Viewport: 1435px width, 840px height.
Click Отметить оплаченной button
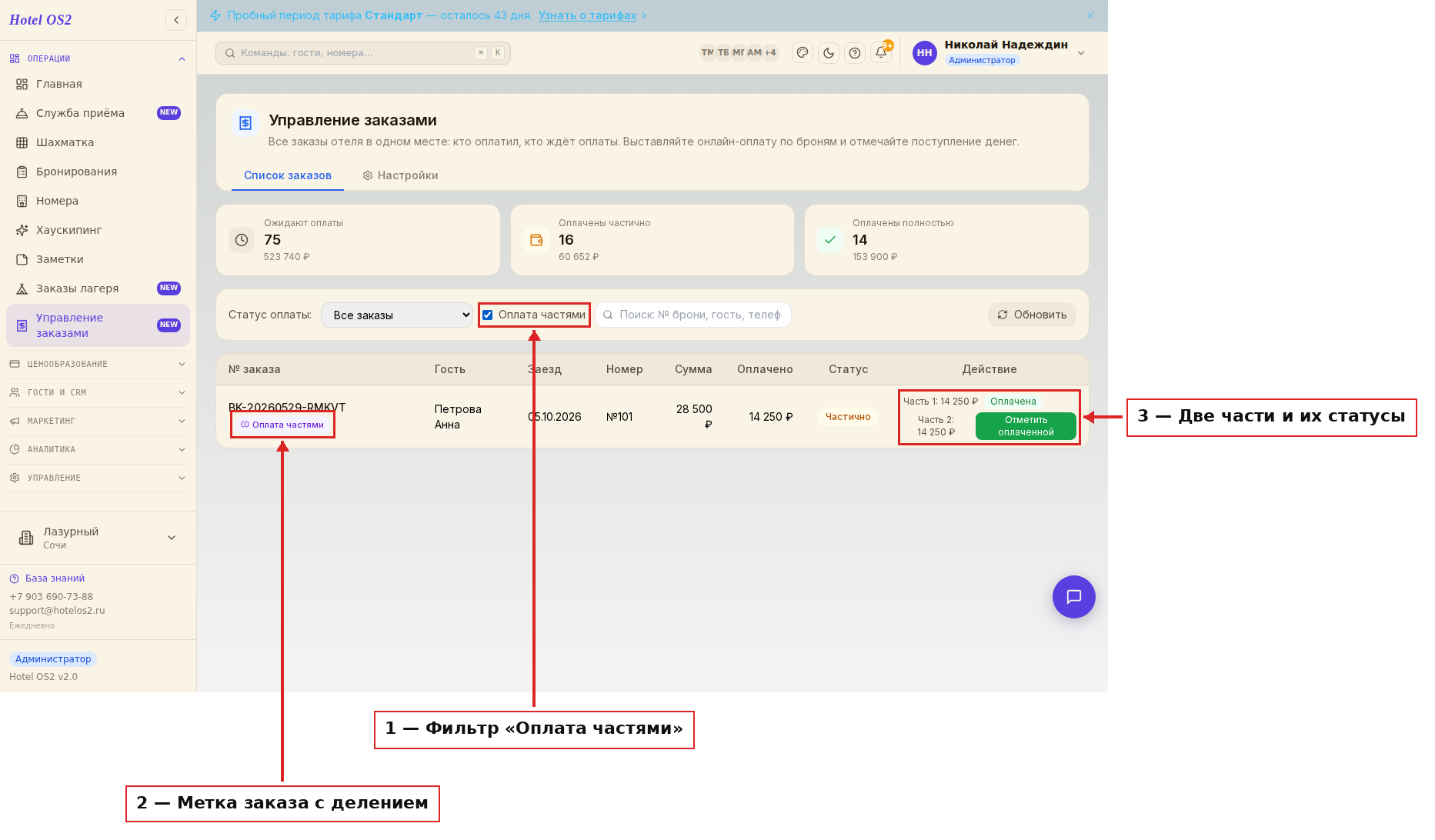[1026, 426]
